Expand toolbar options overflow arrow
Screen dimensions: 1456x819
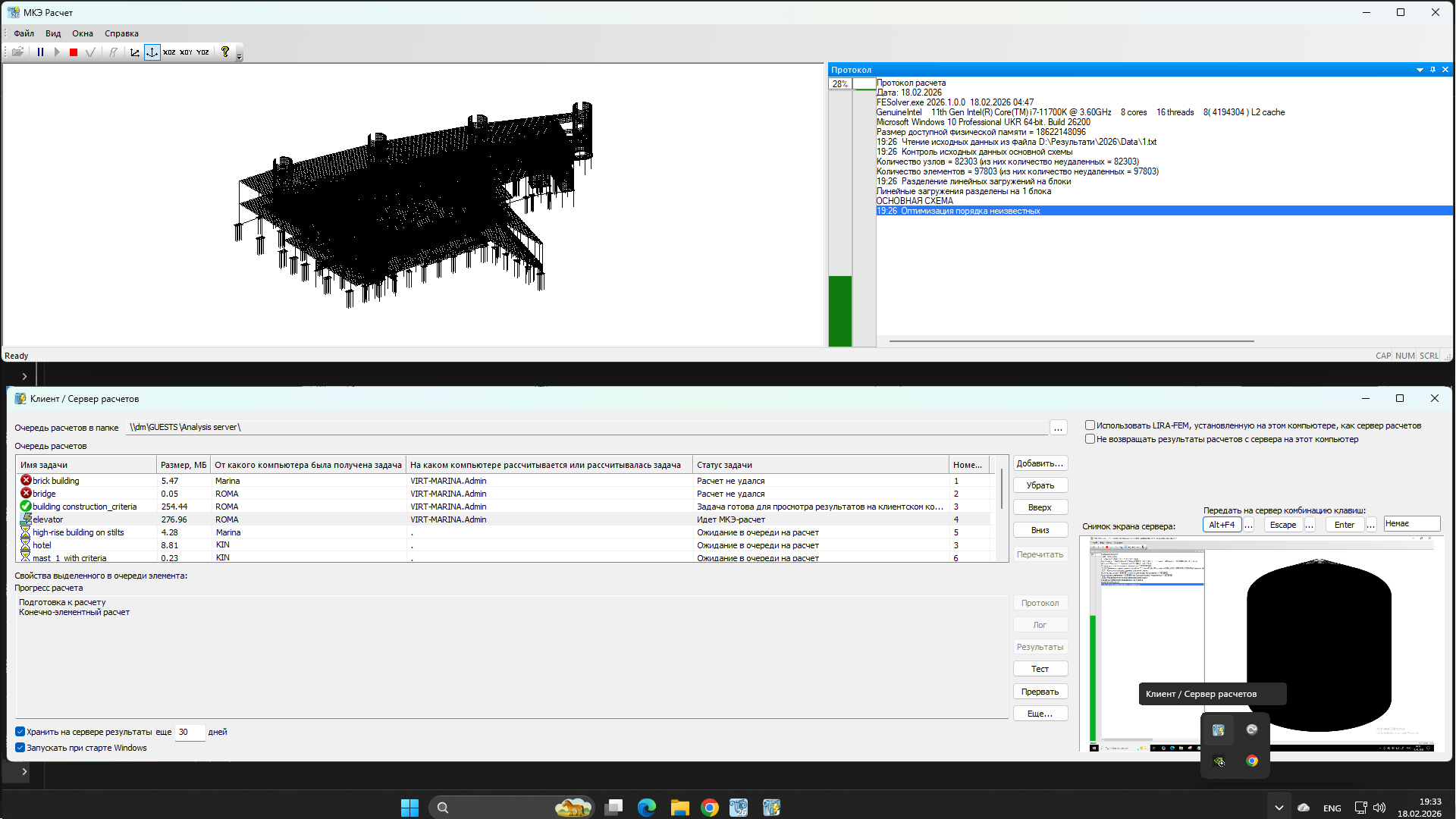pyautogui.click(x=239, y=55)
